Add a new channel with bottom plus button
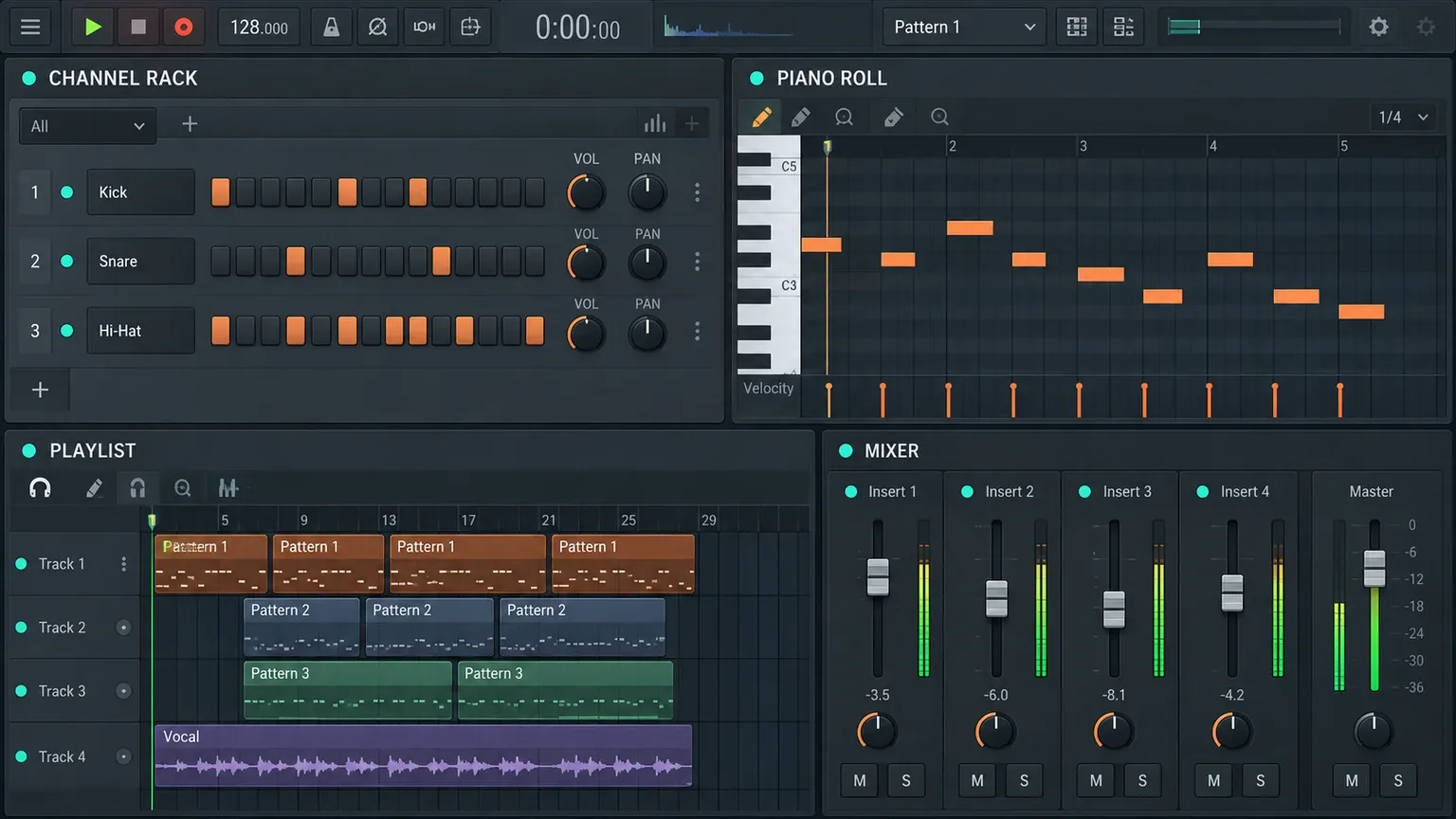 [x=40, y=390]
